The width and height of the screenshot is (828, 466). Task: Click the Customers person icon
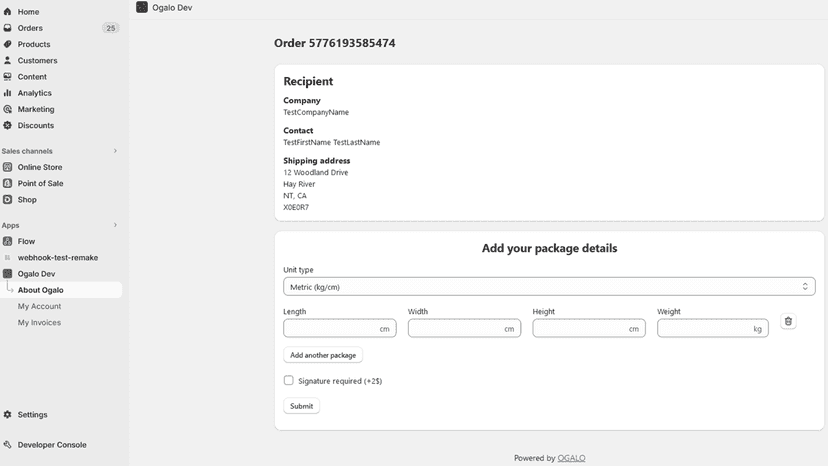point(7,60)
